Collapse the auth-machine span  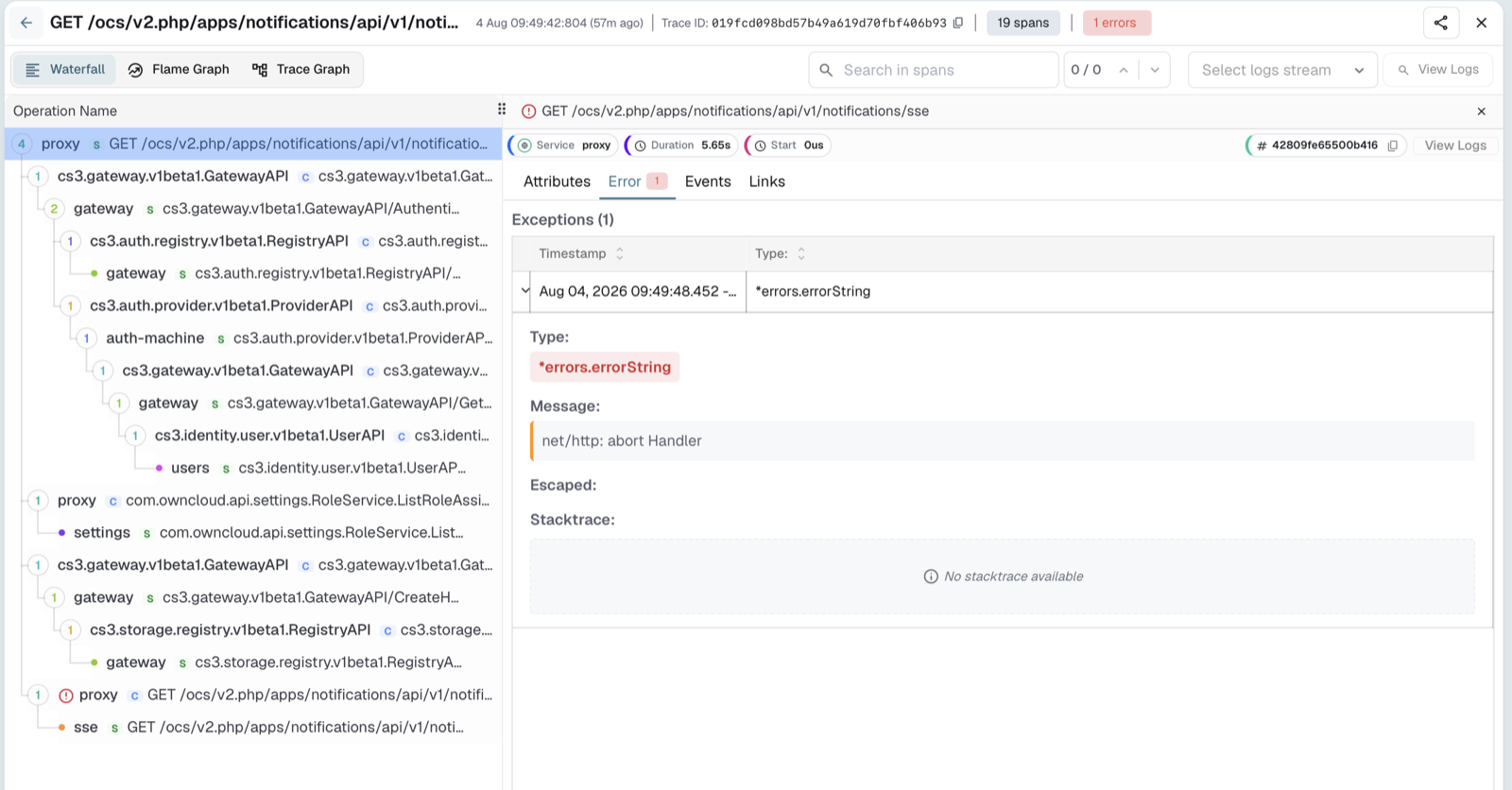pos(86,338)
